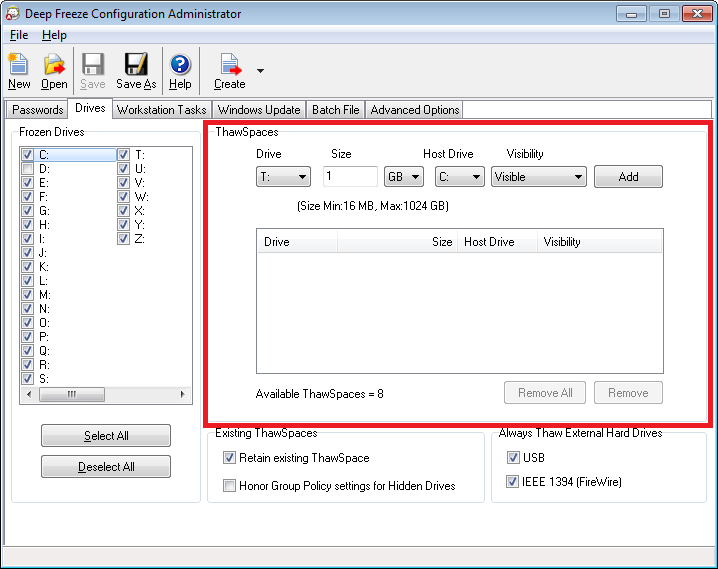Click the Create installer icon
Screen dimensions: 718x569
tap(230, 66)
